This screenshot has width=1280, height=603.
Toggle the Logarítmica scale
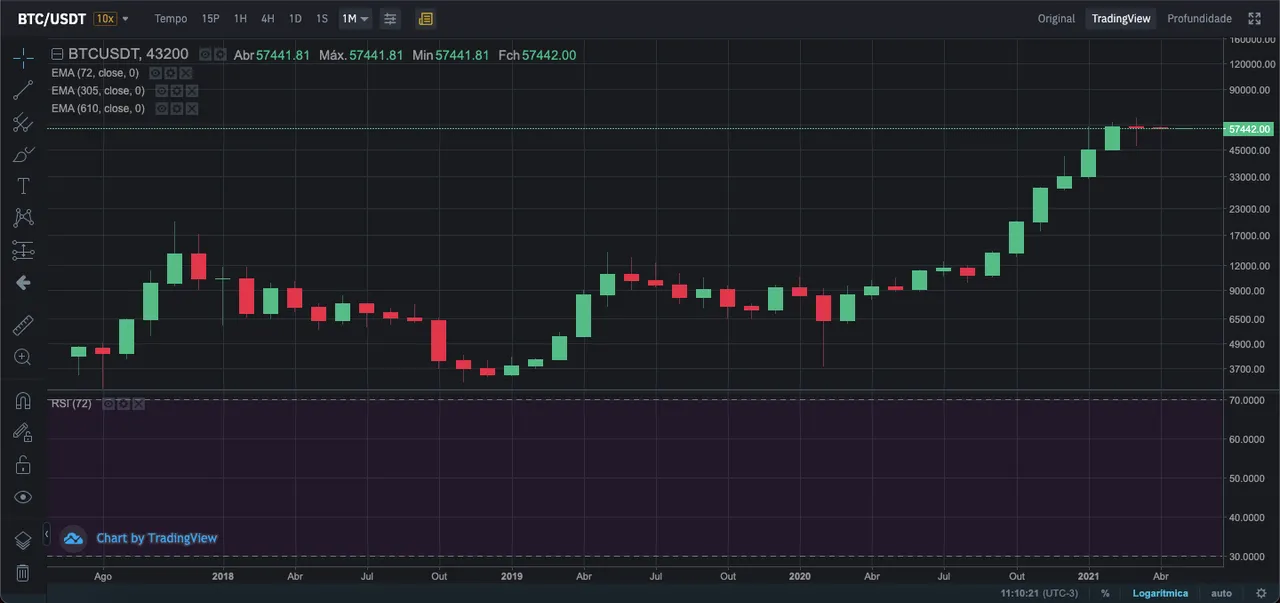click(x=1160, y=593)
